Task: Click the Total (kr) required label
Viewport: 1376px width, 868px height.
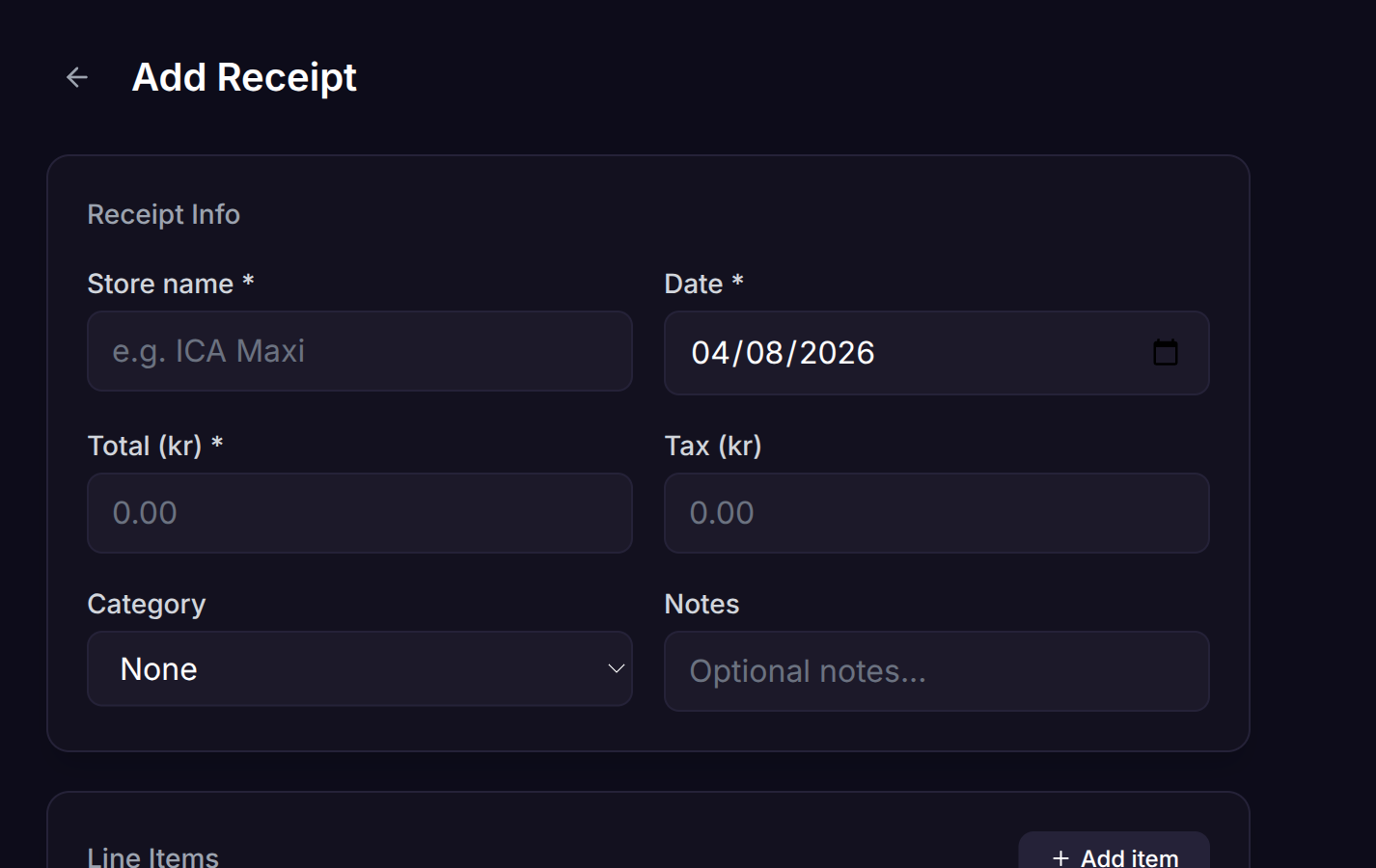Action: click(155, 446)
